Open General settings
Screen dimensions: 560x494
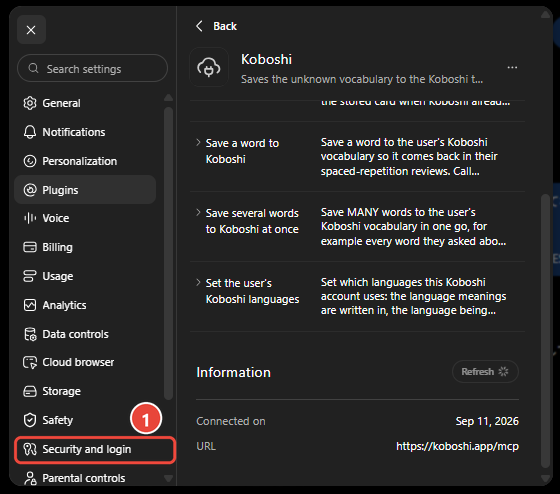point(85,103)
